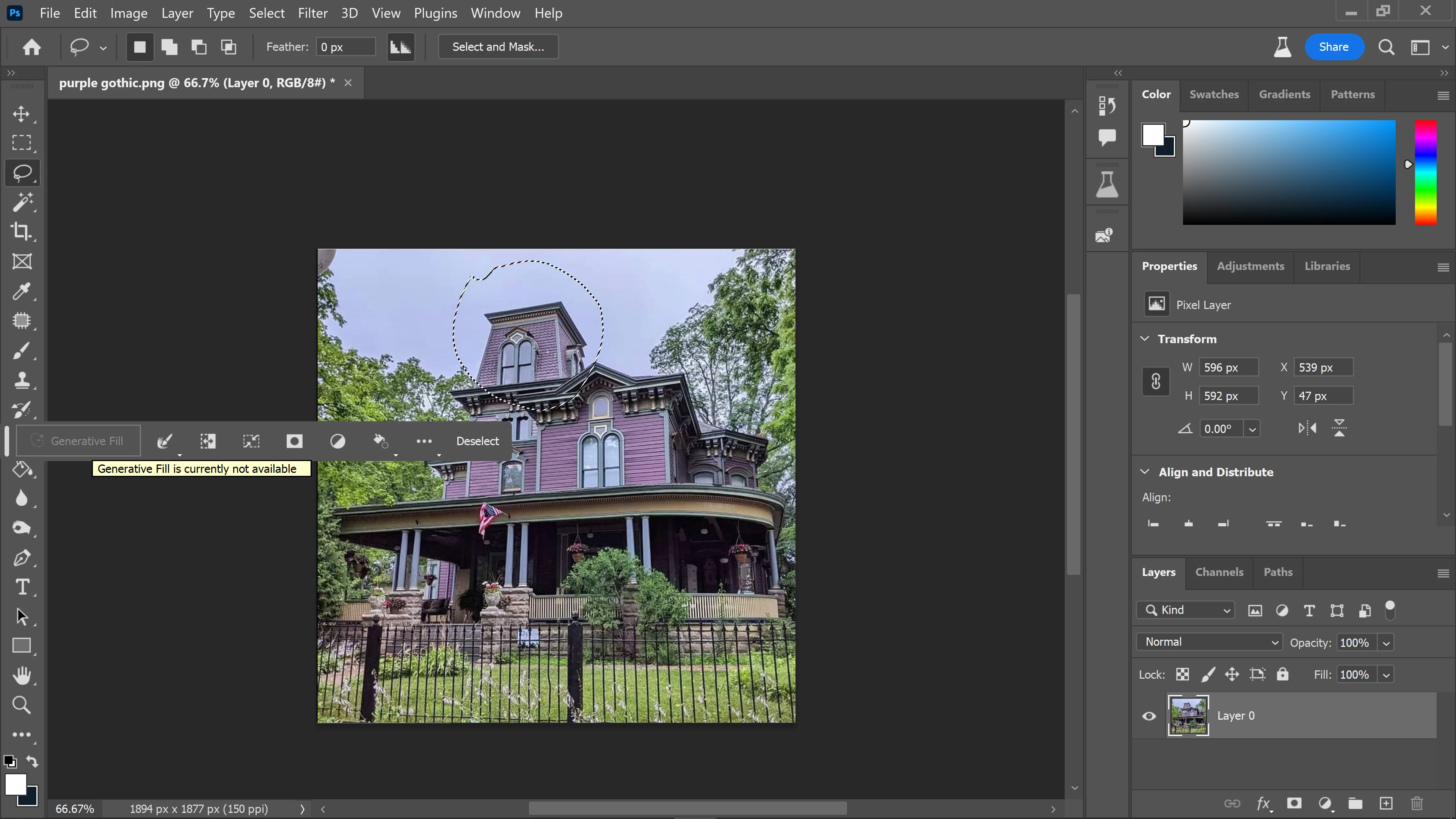This screenshot has width=1456, height=819.
Task: Click the Hand tool icon
Action: coord(22,675)
